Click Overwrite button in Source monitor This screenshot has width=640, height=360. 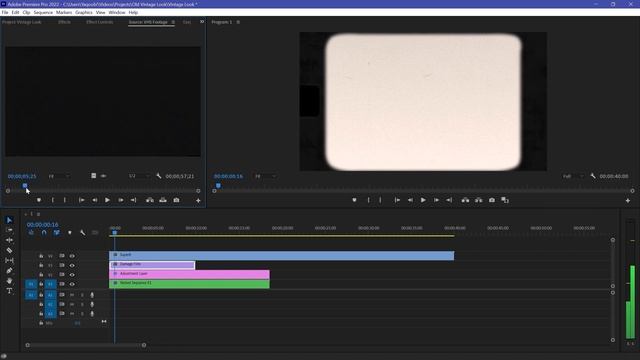163,200
